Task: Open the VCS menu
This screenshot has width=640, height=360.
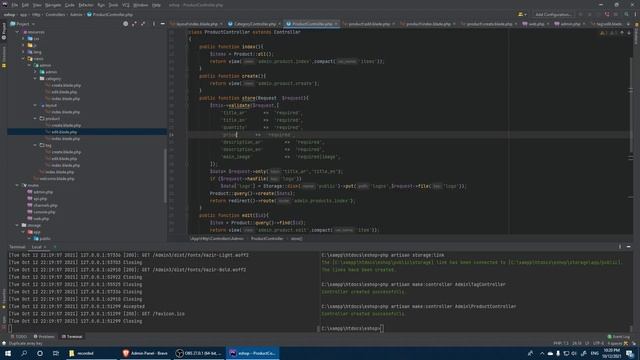Action: pyautogui.click(x=126, y=5)
